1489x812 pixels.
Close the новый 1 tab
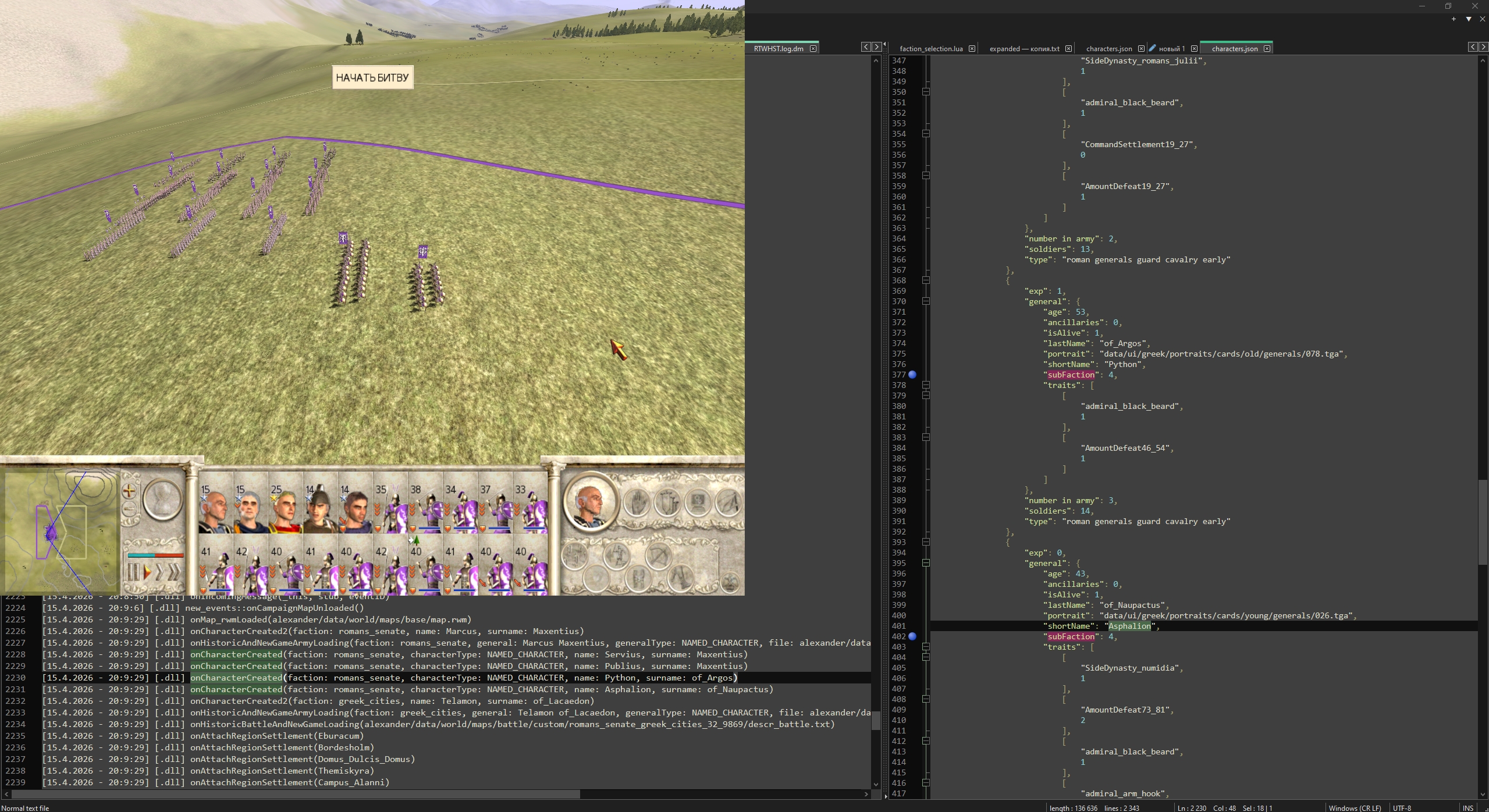point(1194,49)
